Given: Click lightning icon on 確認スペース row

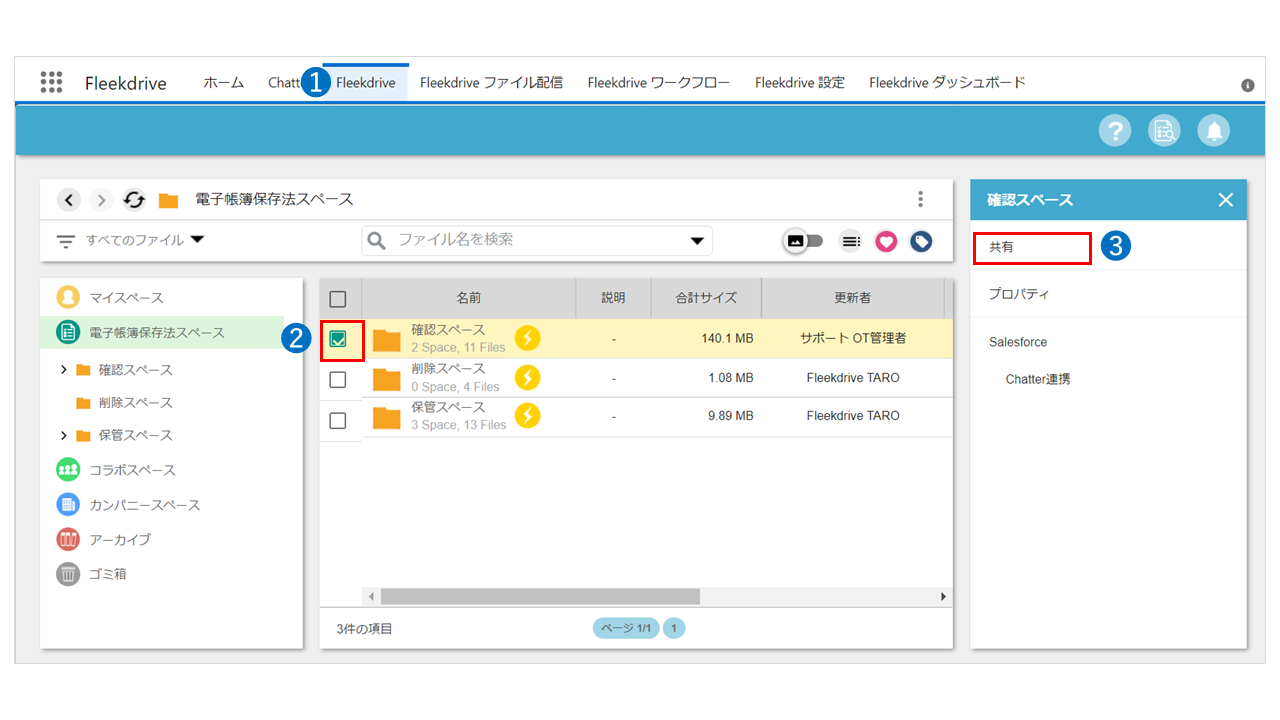Looking at the screenshot, I should click(528, 338).
